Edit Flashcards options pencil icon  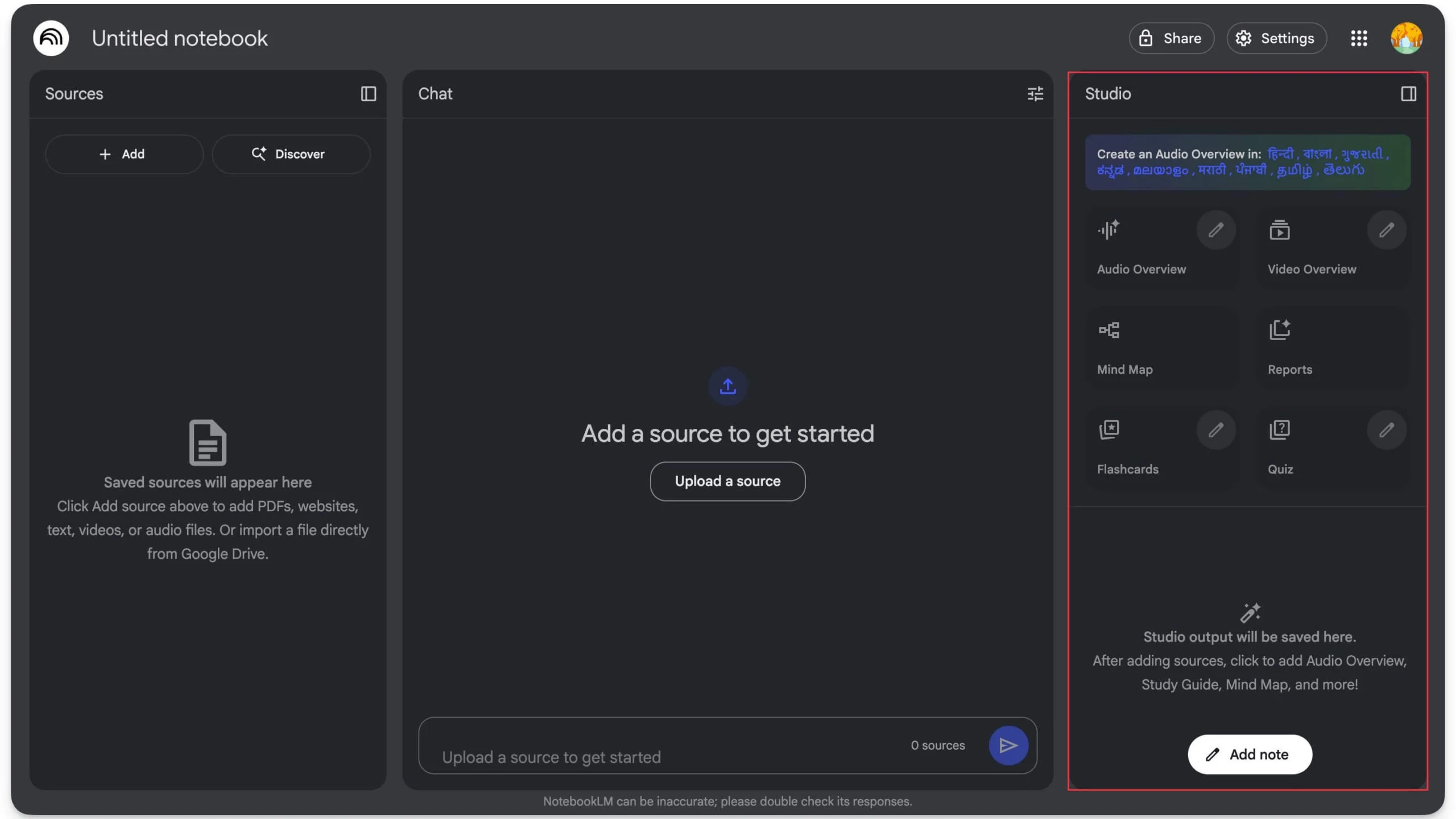1215,430
